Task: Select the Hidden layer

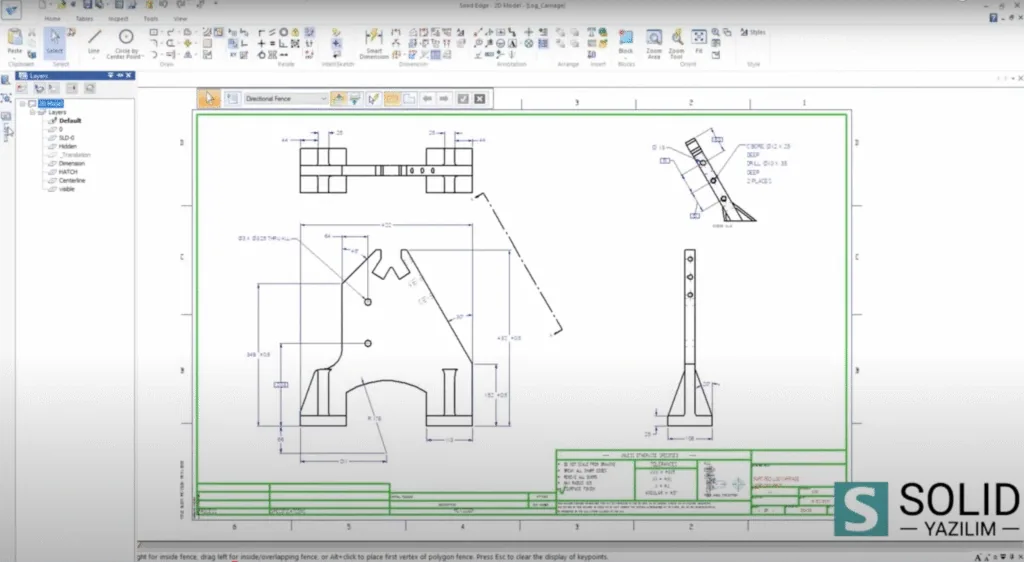Action: coord(68,146)
